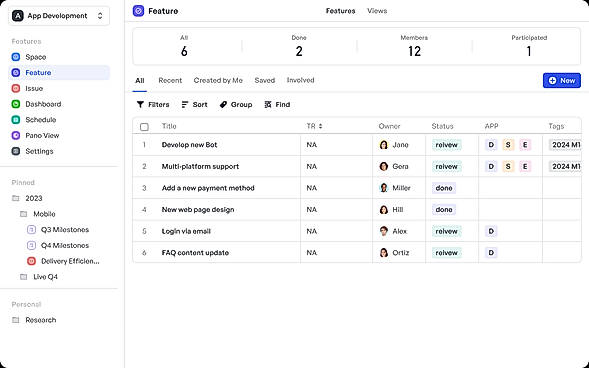Click the Feature page header icon
The width and height of the screenshot is (589, 368).
139,11
